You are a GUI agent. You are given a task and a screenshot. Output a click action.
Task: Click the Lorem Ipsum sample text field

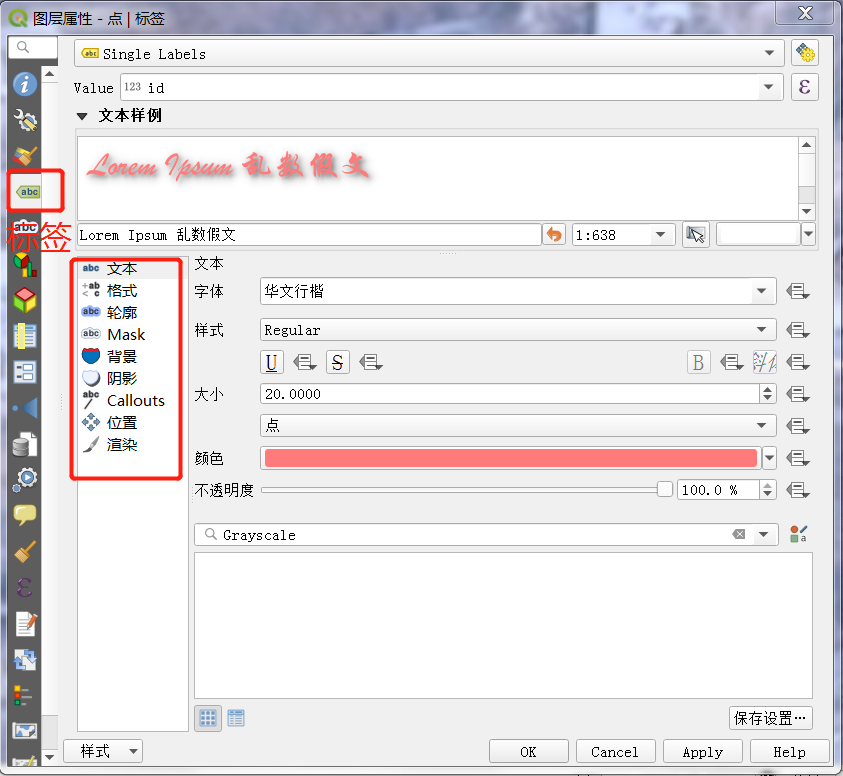pyautogui.click(x=308, y=235)
